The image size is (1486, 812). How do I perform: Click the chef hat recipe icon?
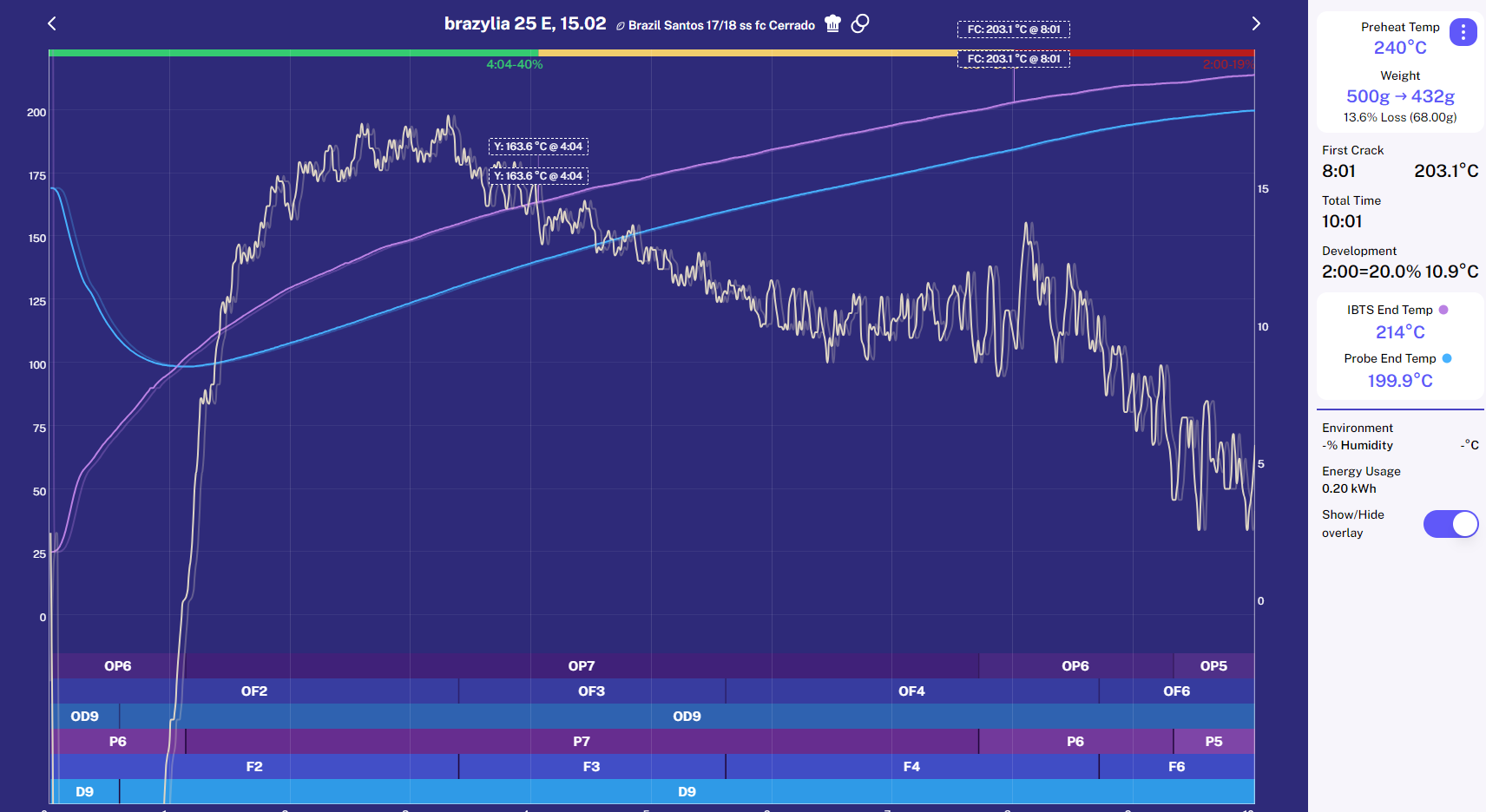832,23
